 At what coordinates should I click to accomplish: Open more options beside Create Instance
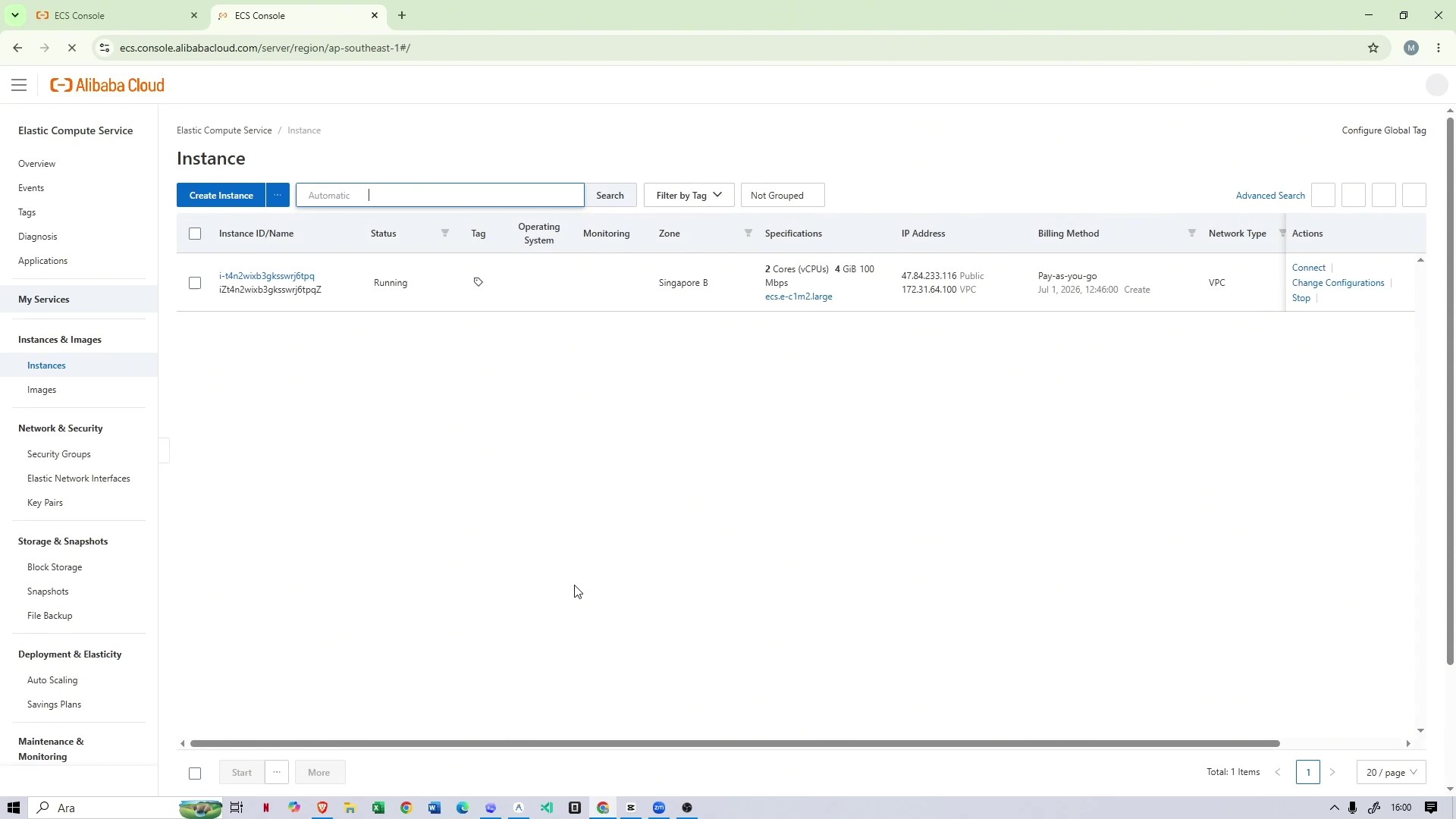(278, 195)
